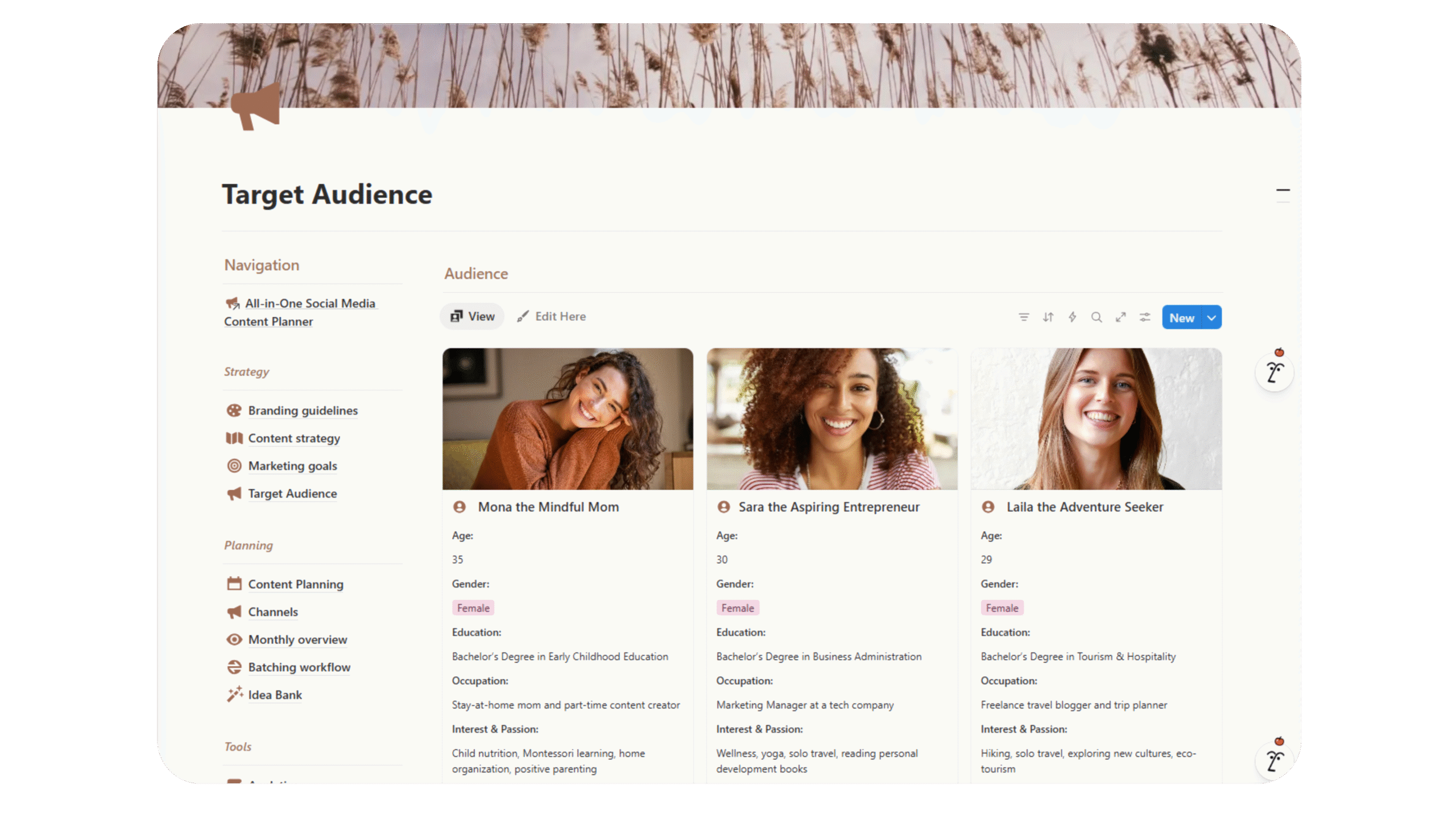This screenshot has height=819, width=1456.
Task: Collapse the page using the dash toggle
Action: 1283,191
